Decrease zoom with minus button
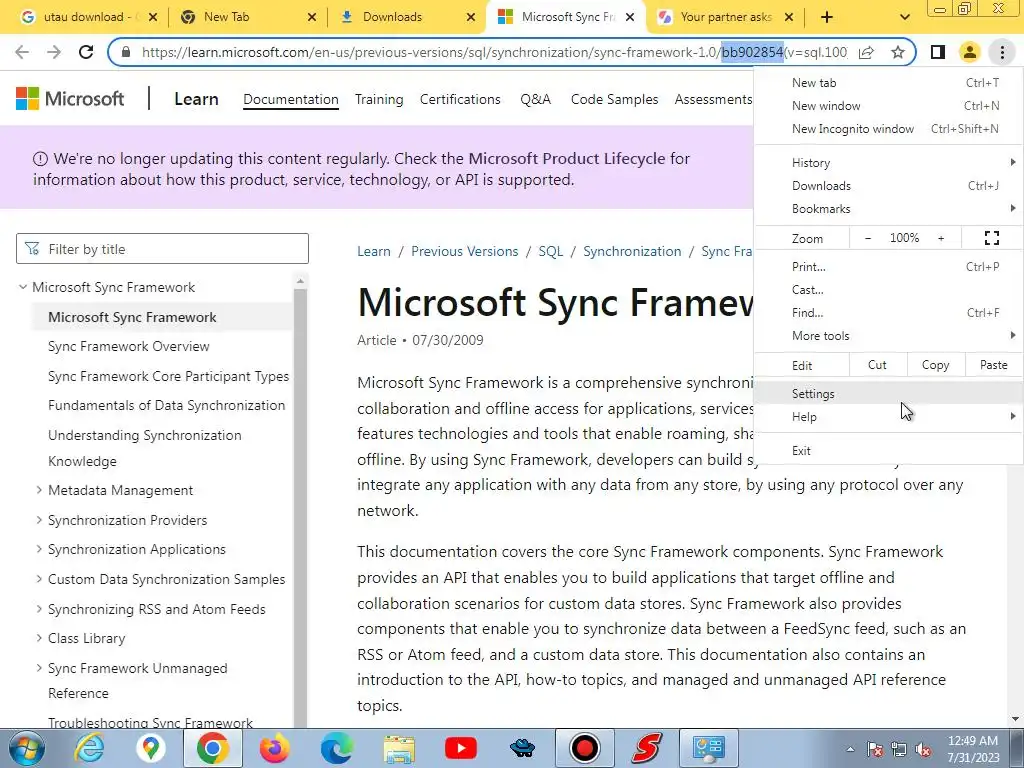The image size is (1024, 768). click(x=868, y=238)
